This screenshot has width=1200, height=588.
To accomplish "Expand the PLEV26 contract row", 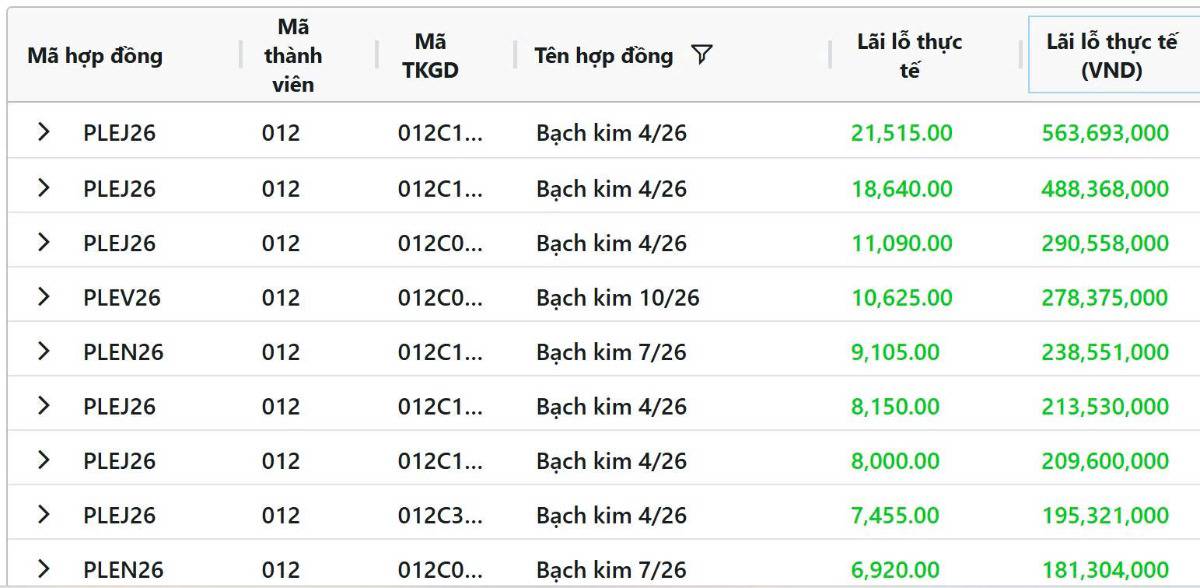I will coord(43,296).
